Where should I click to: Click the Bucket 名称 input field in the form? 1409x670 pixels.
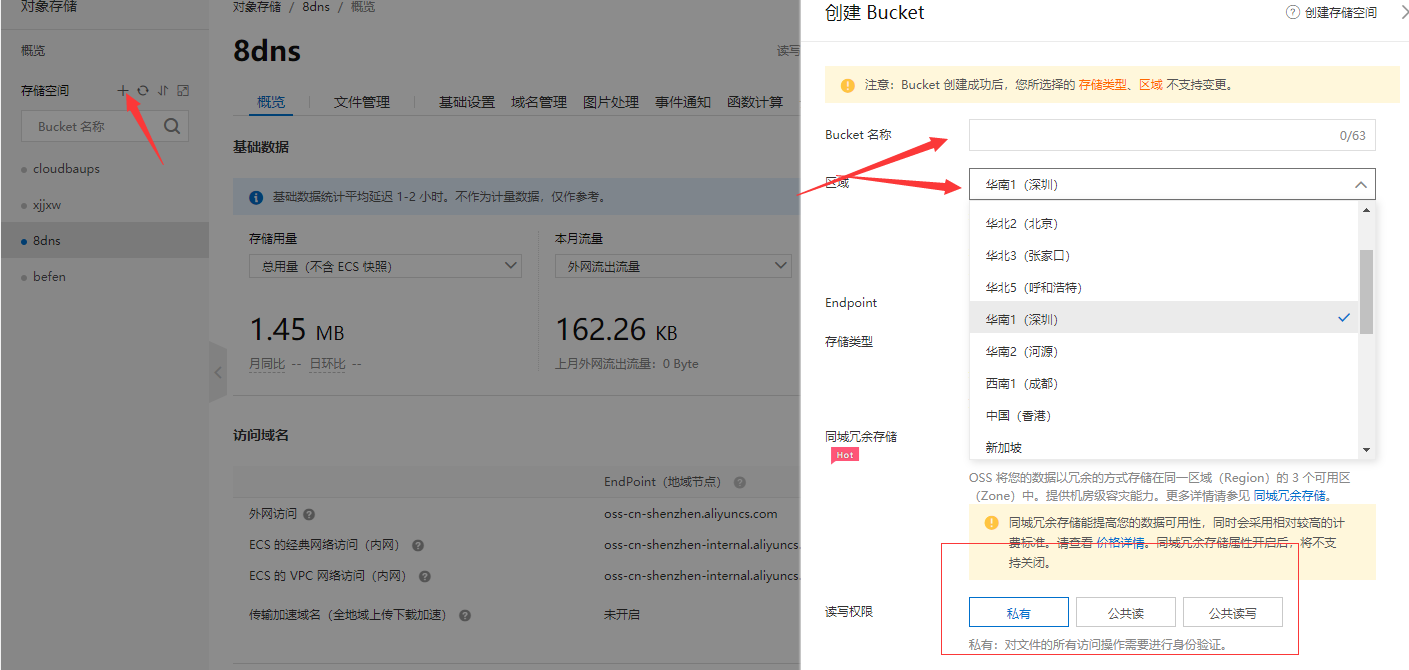[x=1150, y=135]
